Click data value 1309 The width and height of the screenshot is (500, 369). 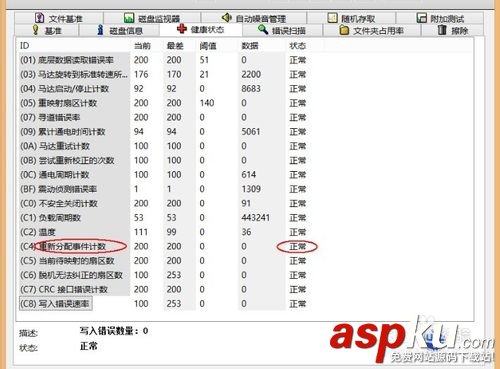[251, 189]
